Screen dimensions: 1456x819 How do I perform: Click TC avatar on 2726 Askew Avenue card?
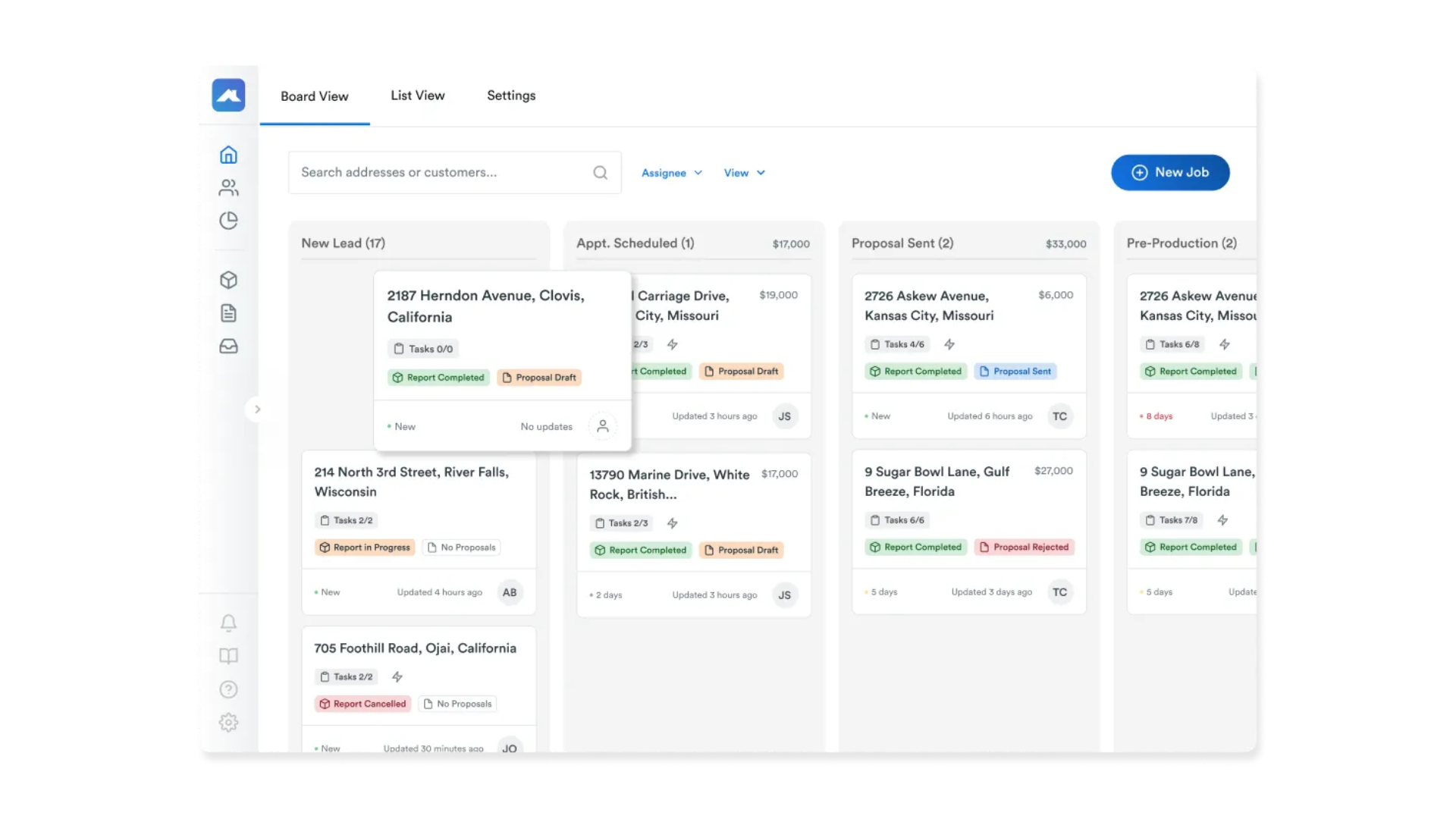coord(1059,416)
